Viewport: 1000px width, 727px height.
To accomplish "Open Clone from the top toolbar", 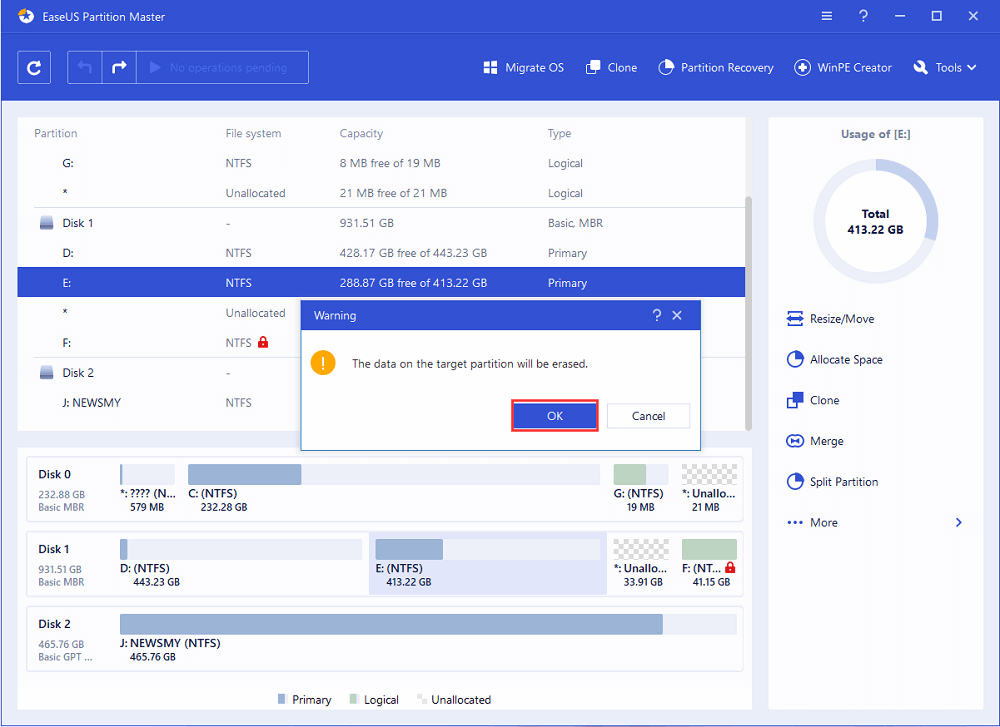I will tap(611, 68).
